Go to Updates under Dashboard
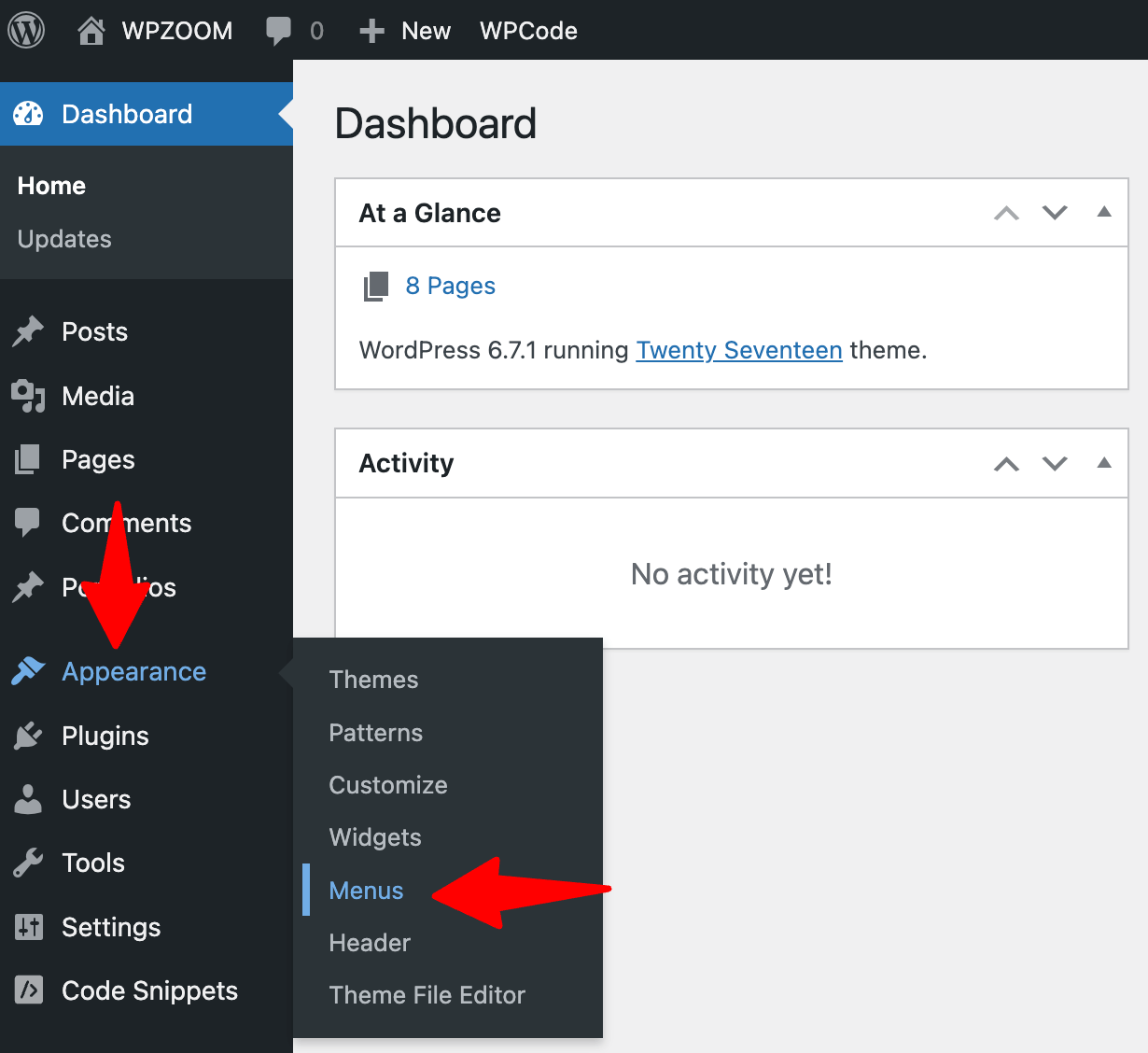Image resolution: width=1148 pixels, height=1053 pixels. point(64,239)
